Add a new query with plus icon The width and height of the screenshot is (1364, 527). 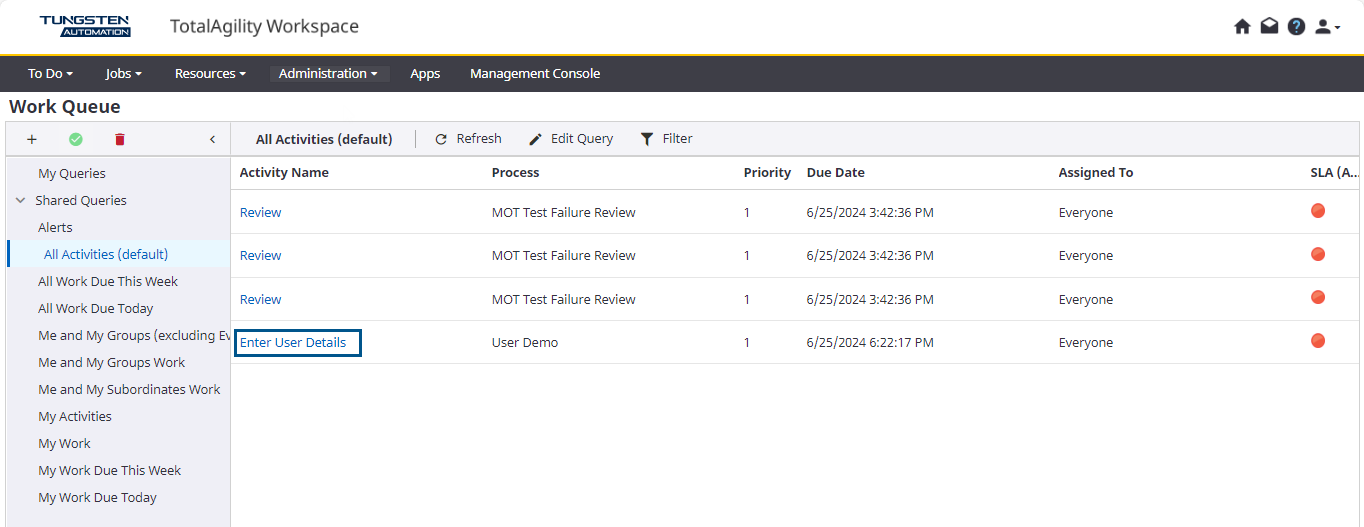click(31, 139)
